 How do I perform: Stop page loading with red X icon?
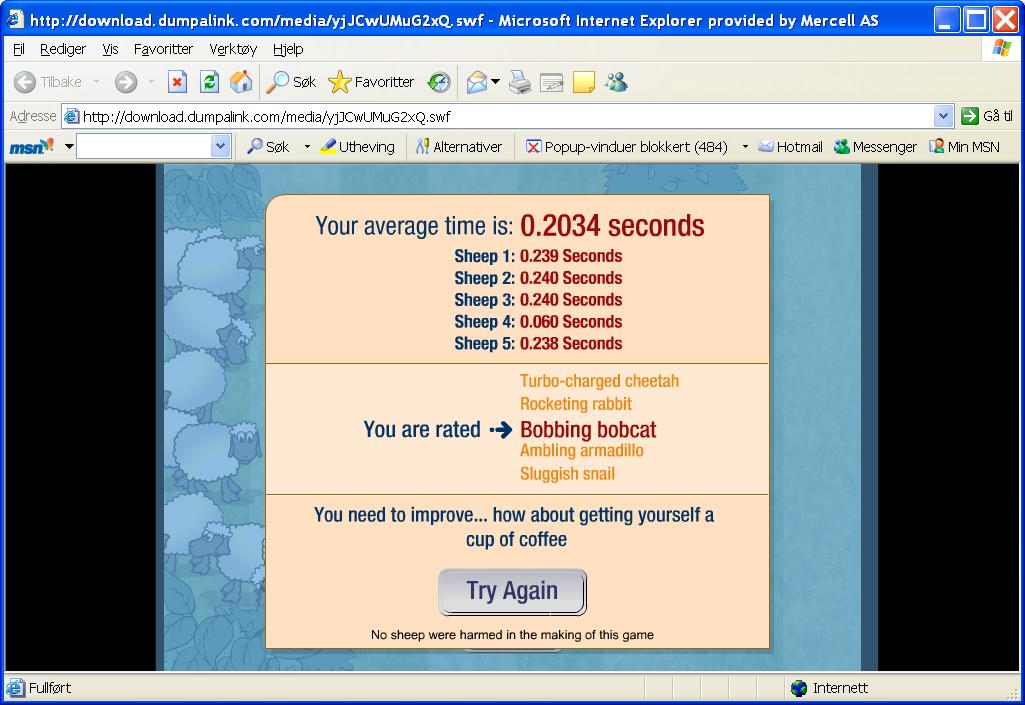(x=177, y=82)
